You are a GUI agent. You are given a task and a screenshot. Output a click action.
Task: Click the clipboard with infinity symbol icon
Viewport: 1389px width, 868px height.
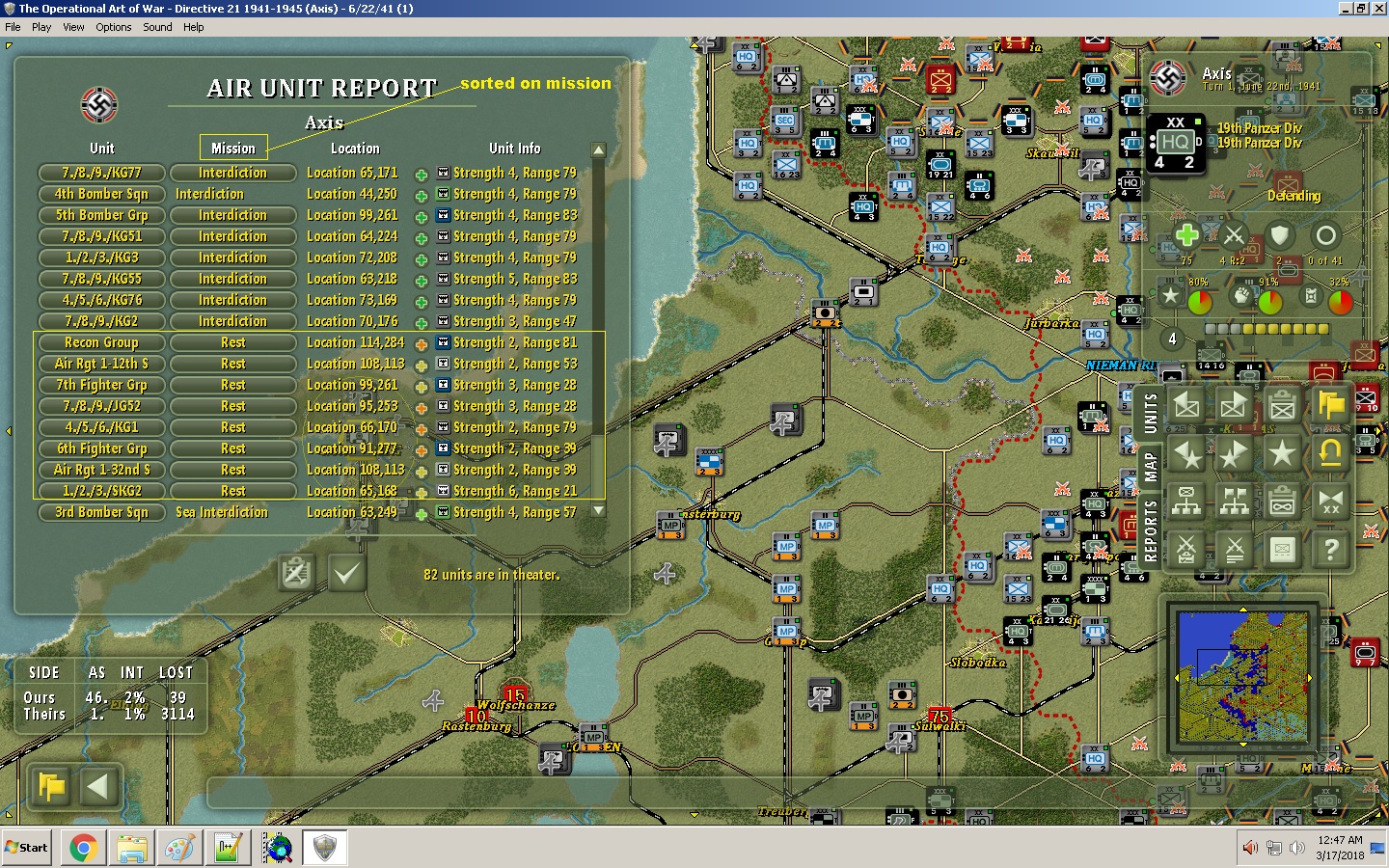click(1282, 502)
